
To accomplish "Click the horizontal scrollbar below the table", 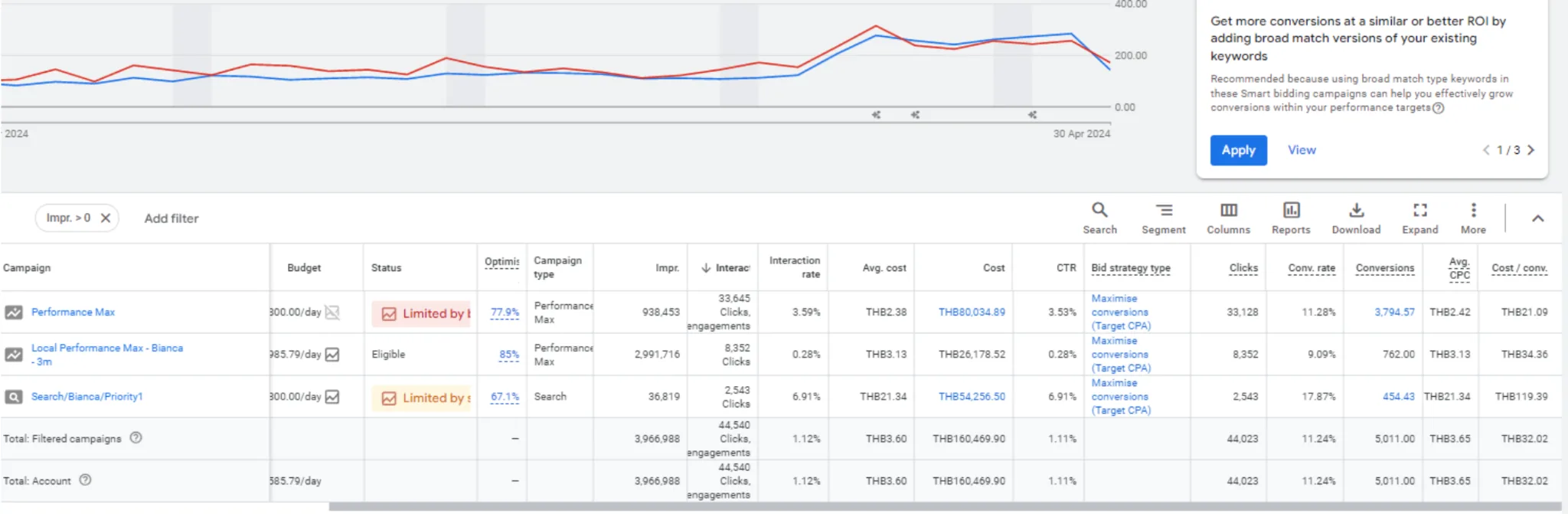I will pos(944,506).
